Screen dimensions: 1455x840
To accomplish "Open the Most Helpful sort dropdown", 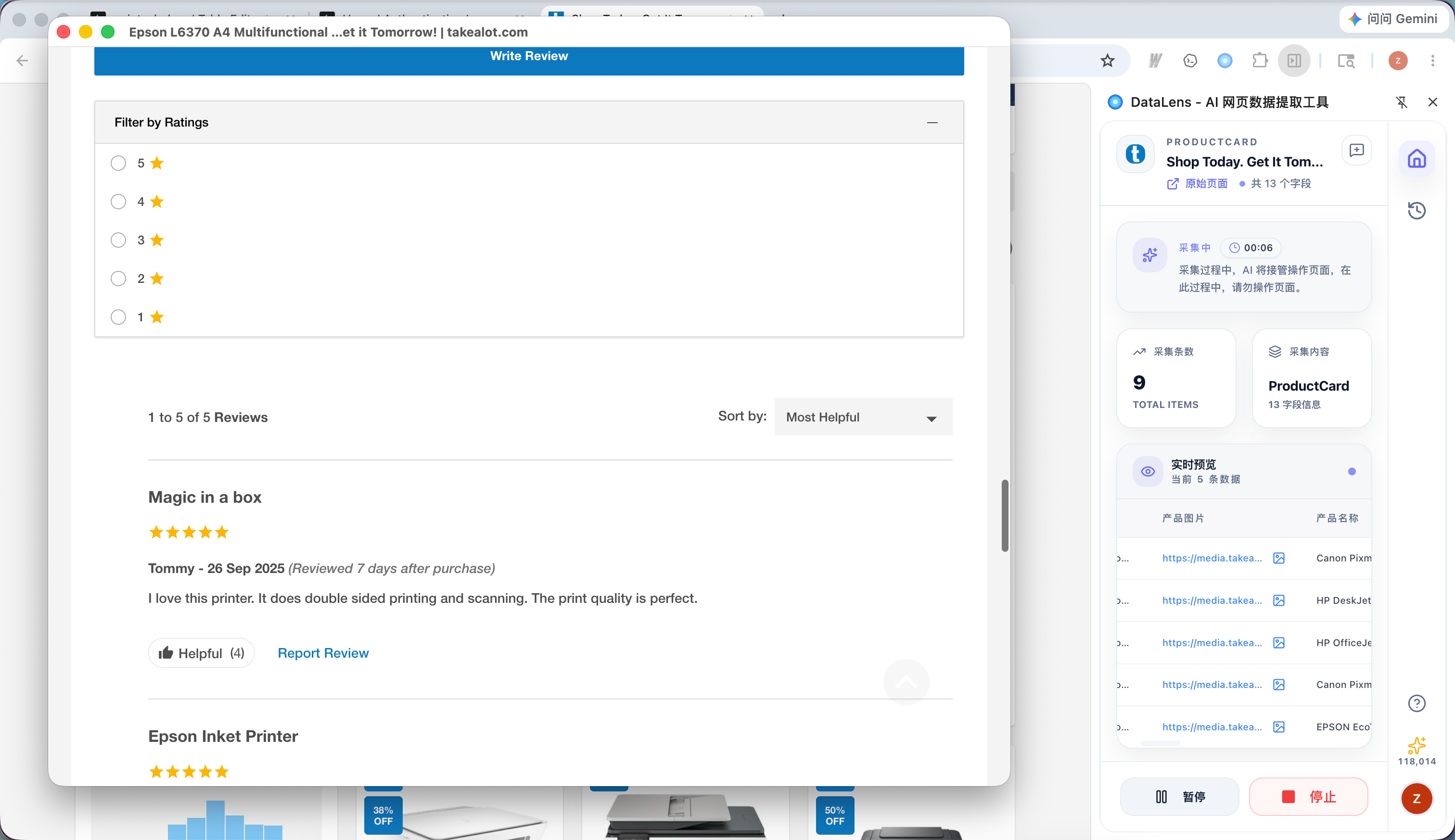I will [x=863, y=417].
